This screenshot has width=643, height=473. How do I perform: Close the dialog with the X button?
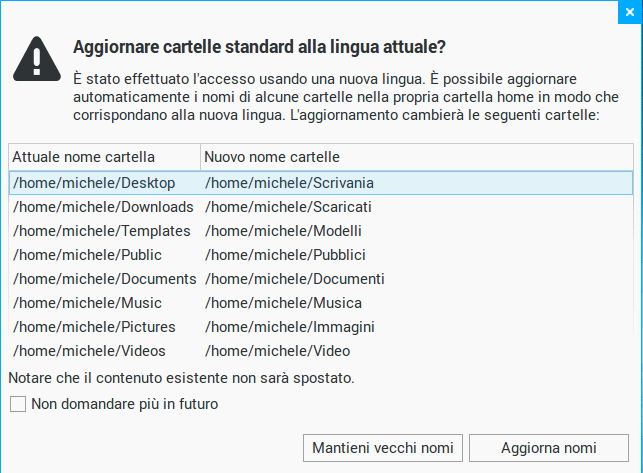pos(627,11)
